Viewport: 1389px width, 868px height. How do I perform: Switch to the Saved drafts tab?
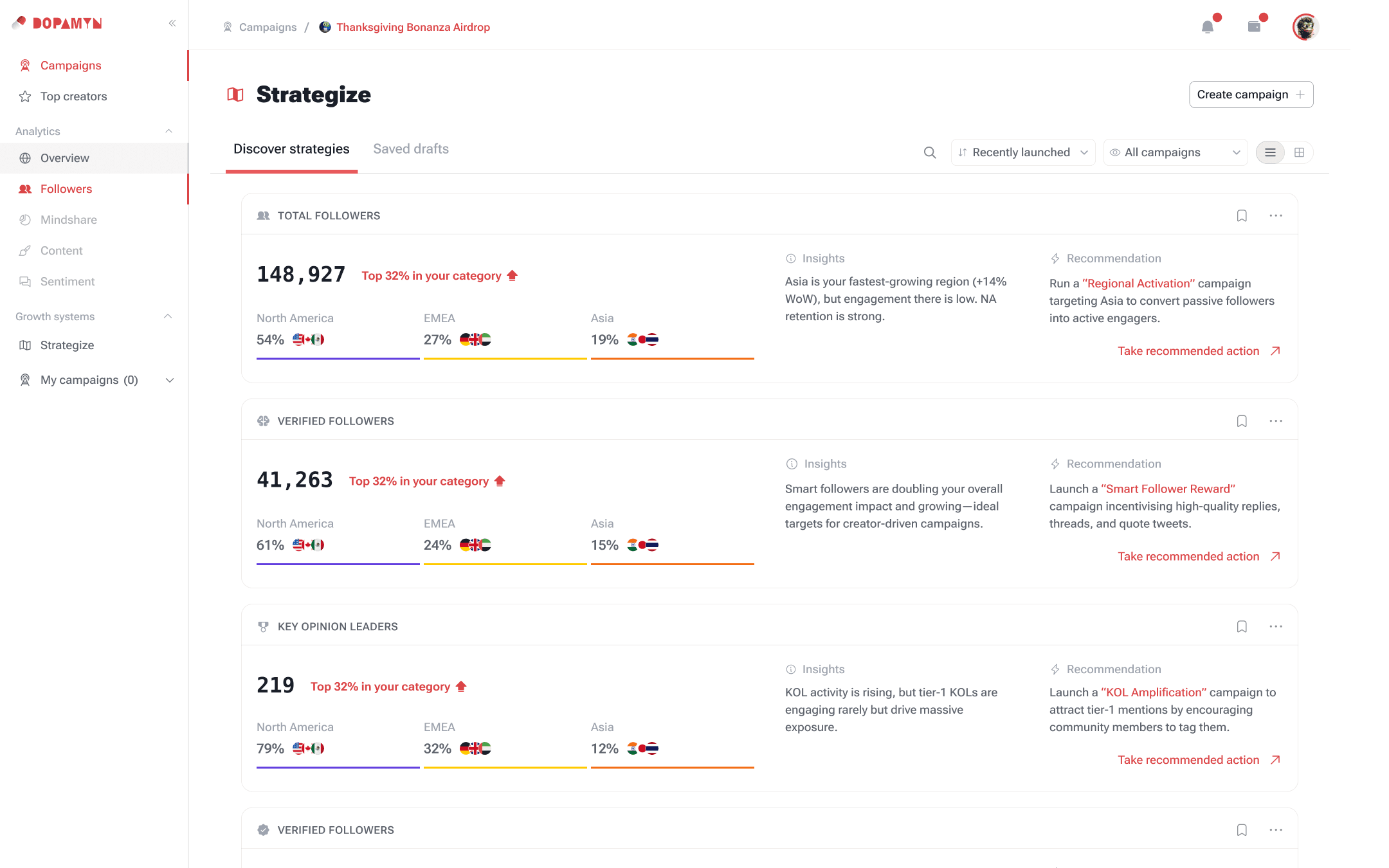tap(411, 149)
